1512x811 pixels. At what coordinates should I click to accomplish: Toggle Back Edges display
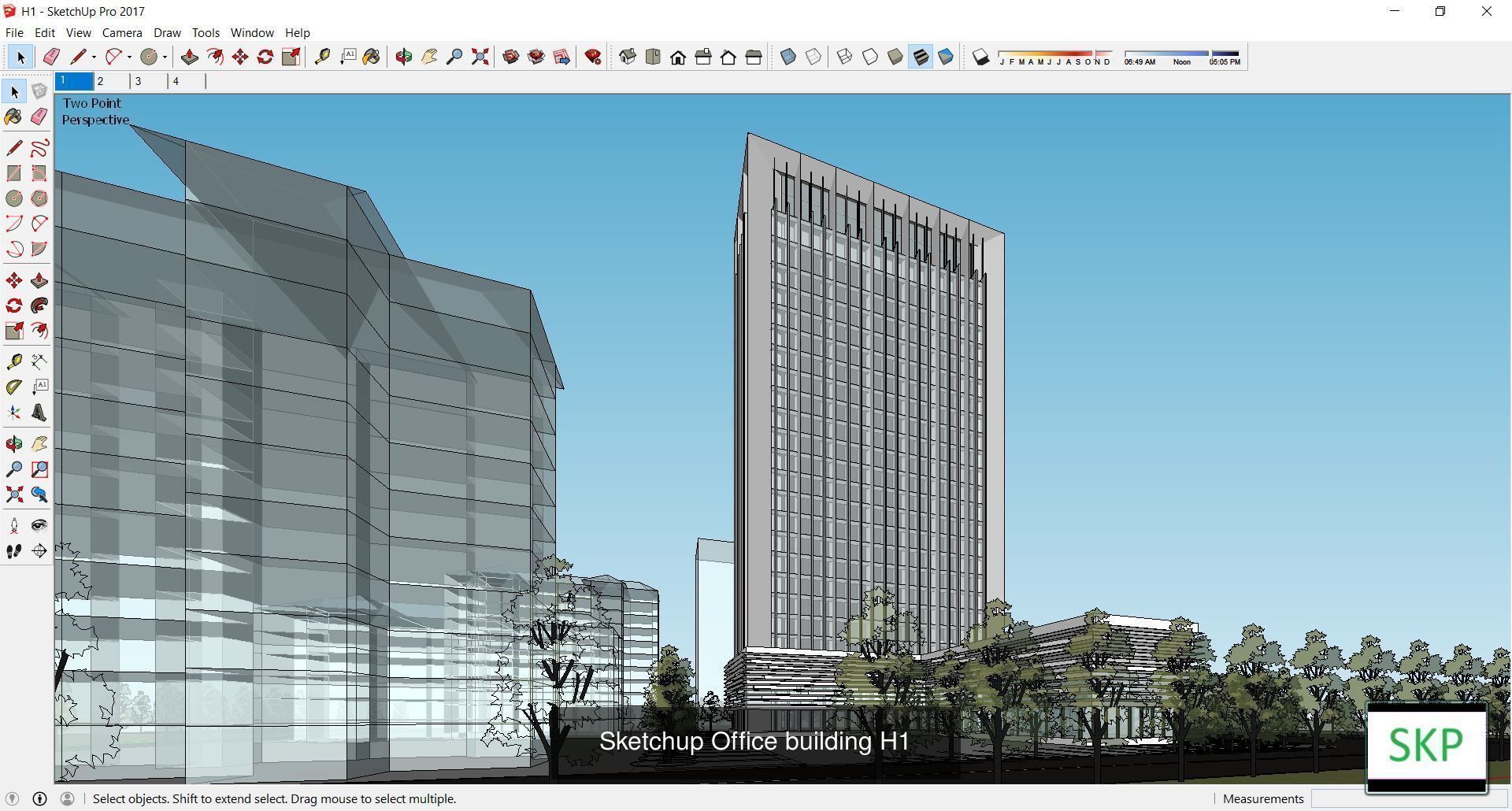pos(813,57)
